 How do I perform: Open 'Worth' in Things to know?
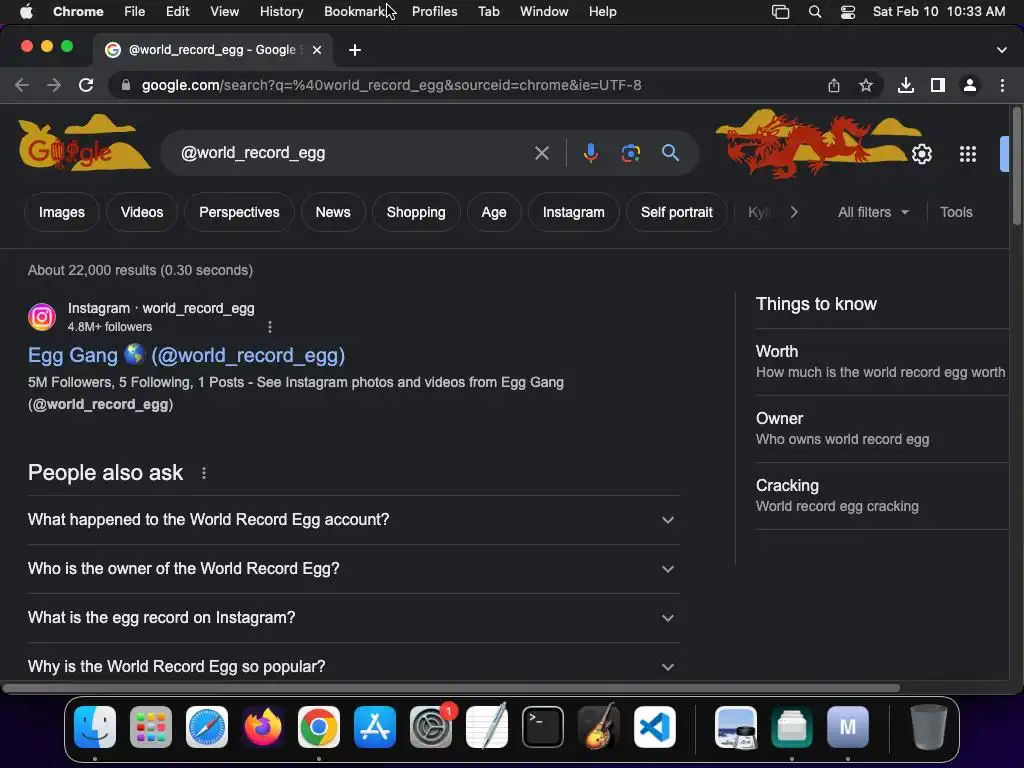click(882, 362)
